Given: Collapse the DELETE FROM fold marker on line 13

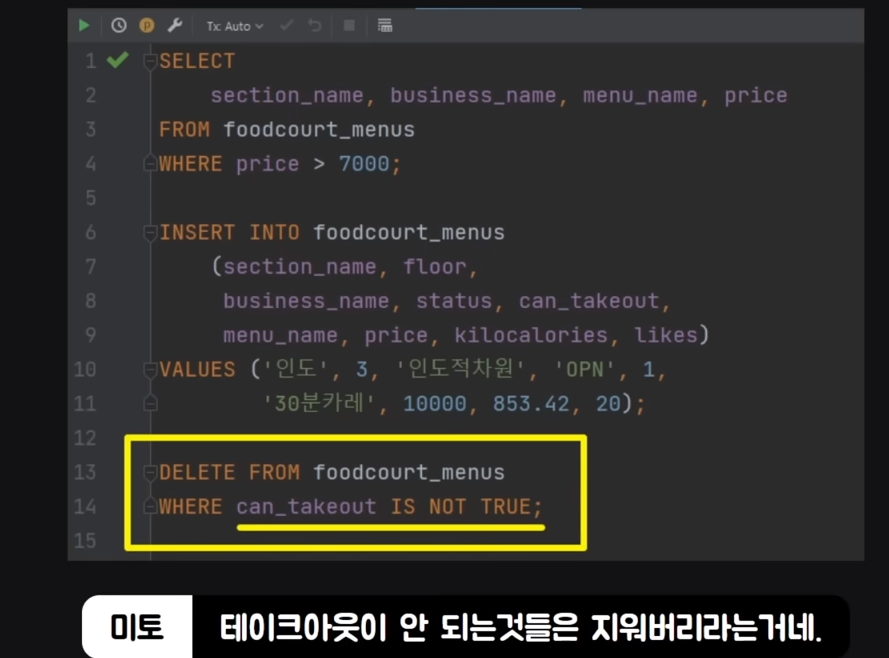Looking at the screenshot, I should 150,472.
